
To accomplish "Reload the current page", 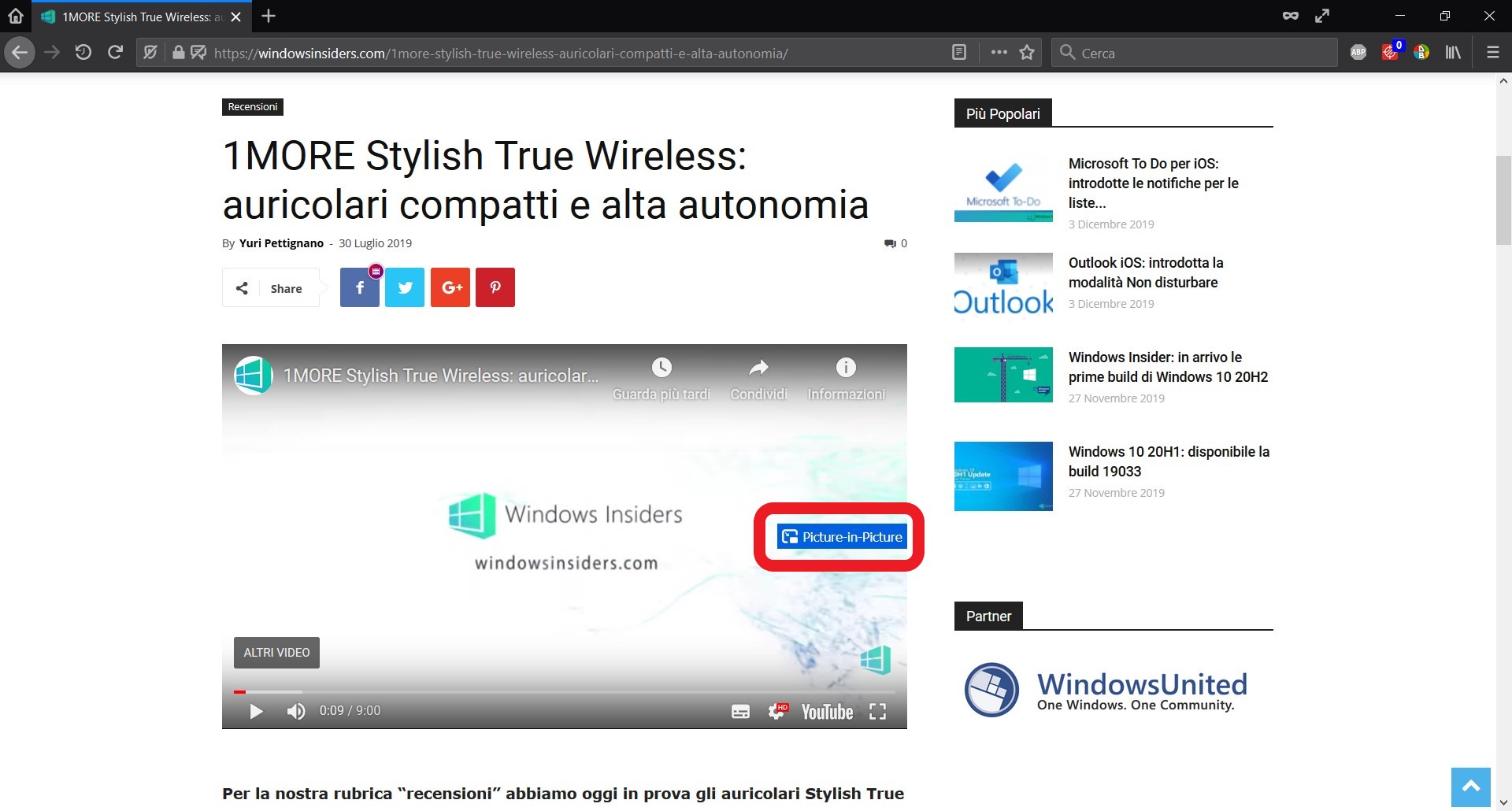I will click(x=116, y=53).
